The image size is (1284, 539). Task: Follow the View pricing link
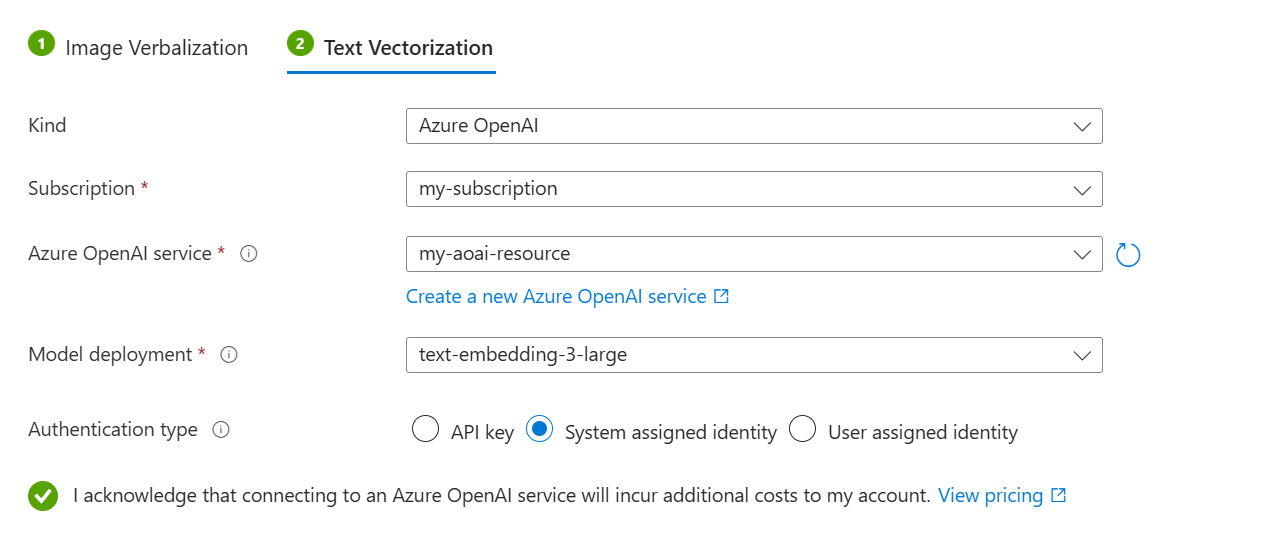coord(990,495)
